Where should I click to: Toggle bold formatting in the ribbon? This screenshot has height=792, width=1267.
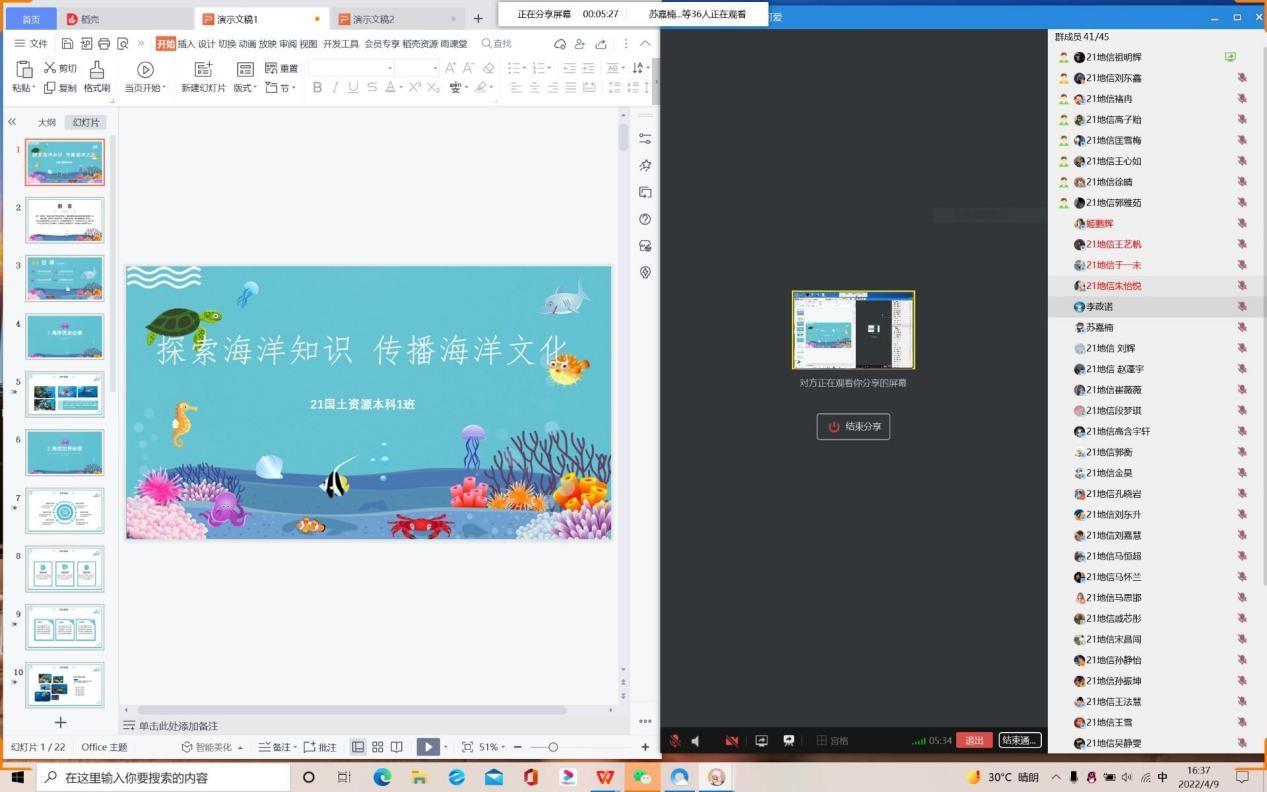click(318, 88)
